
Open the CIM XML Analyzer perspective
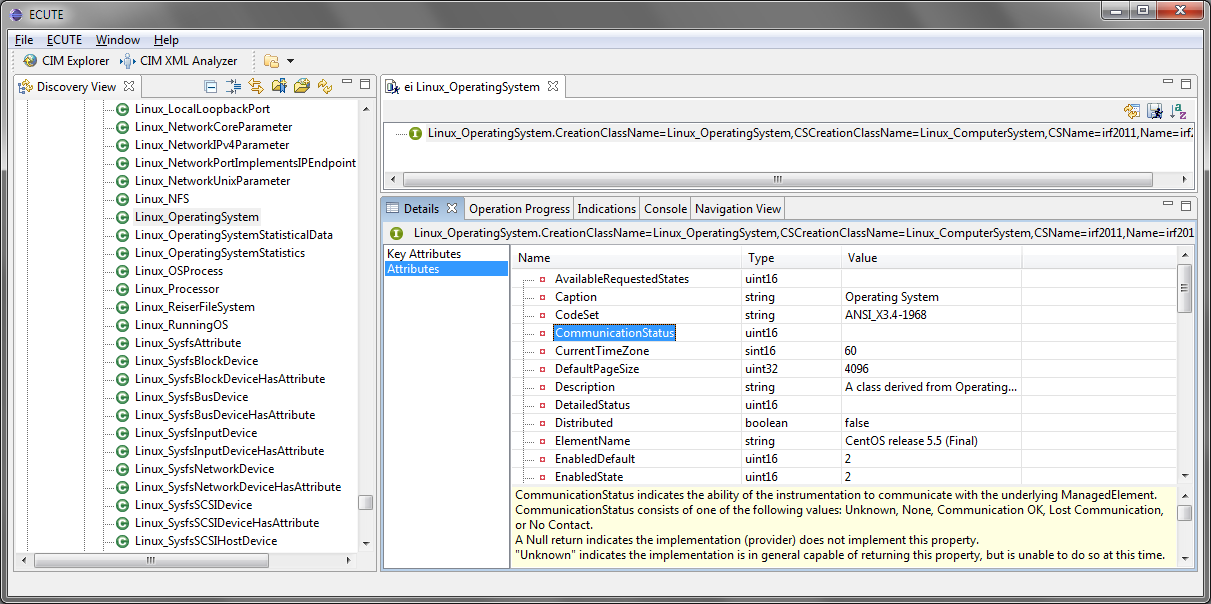(x=179, y=61)
